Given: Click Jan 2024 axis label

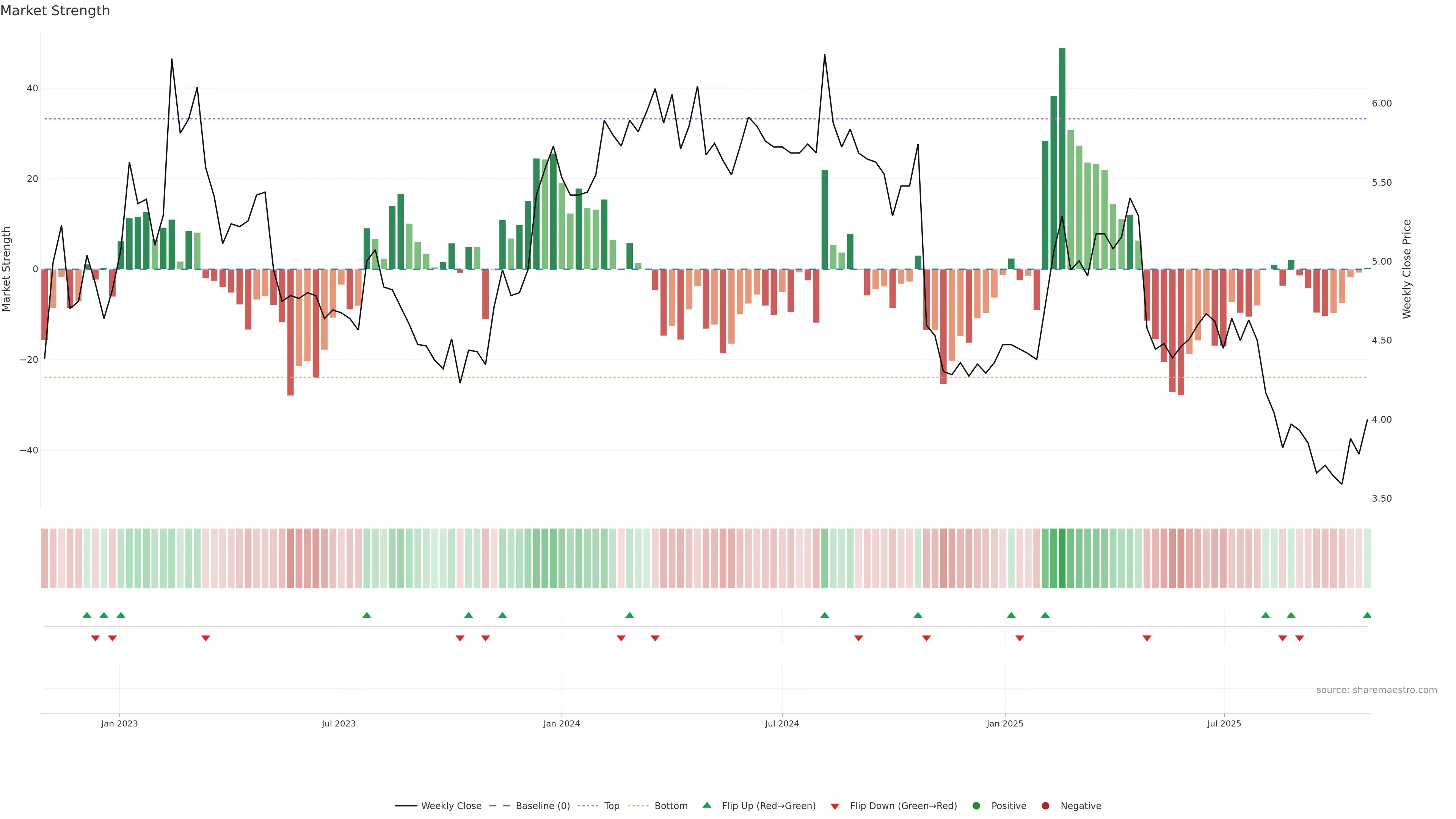Looking at the screenshot, I should 561,723.
